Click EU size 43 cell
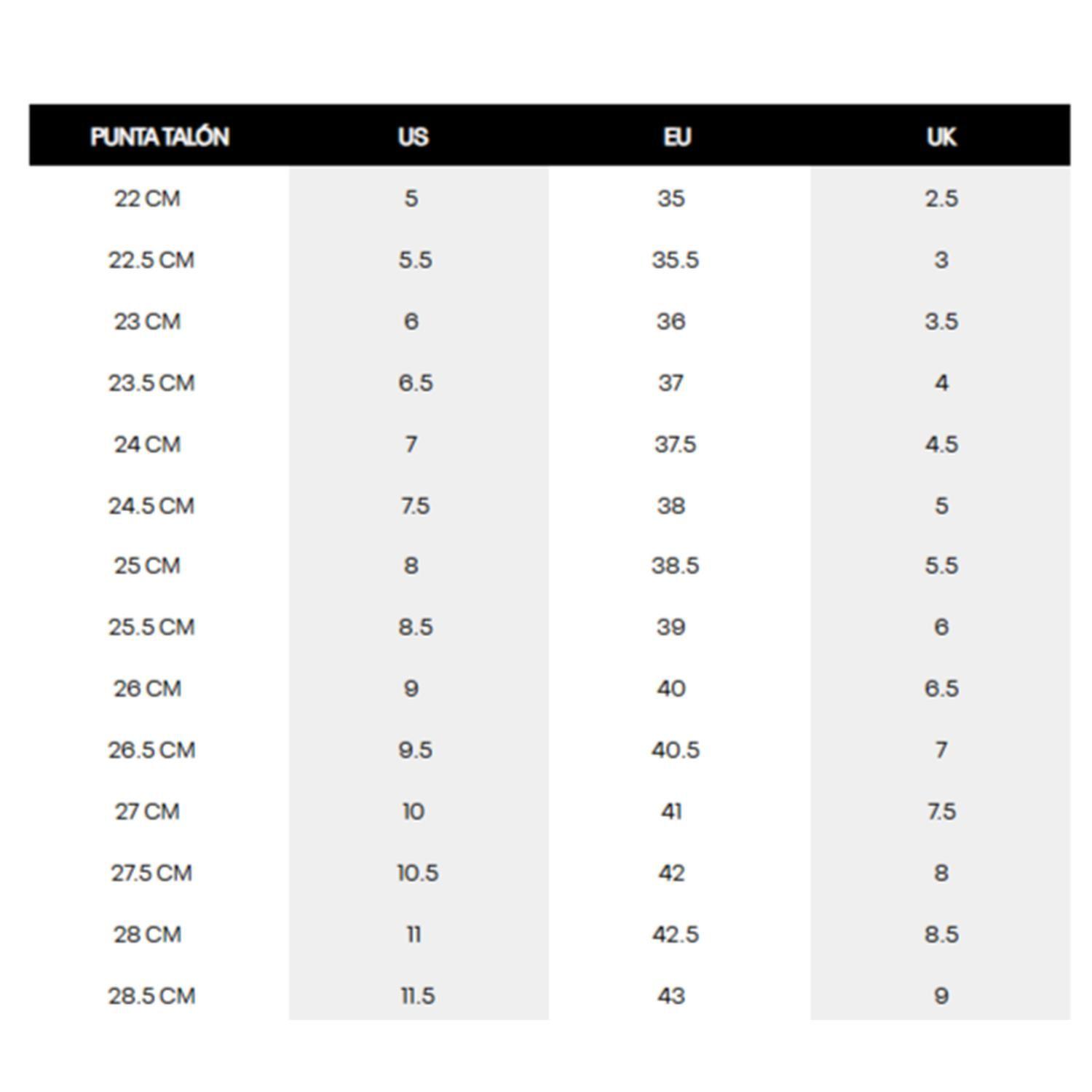The image size is (1092, 1092). click(x=671, y=996)
